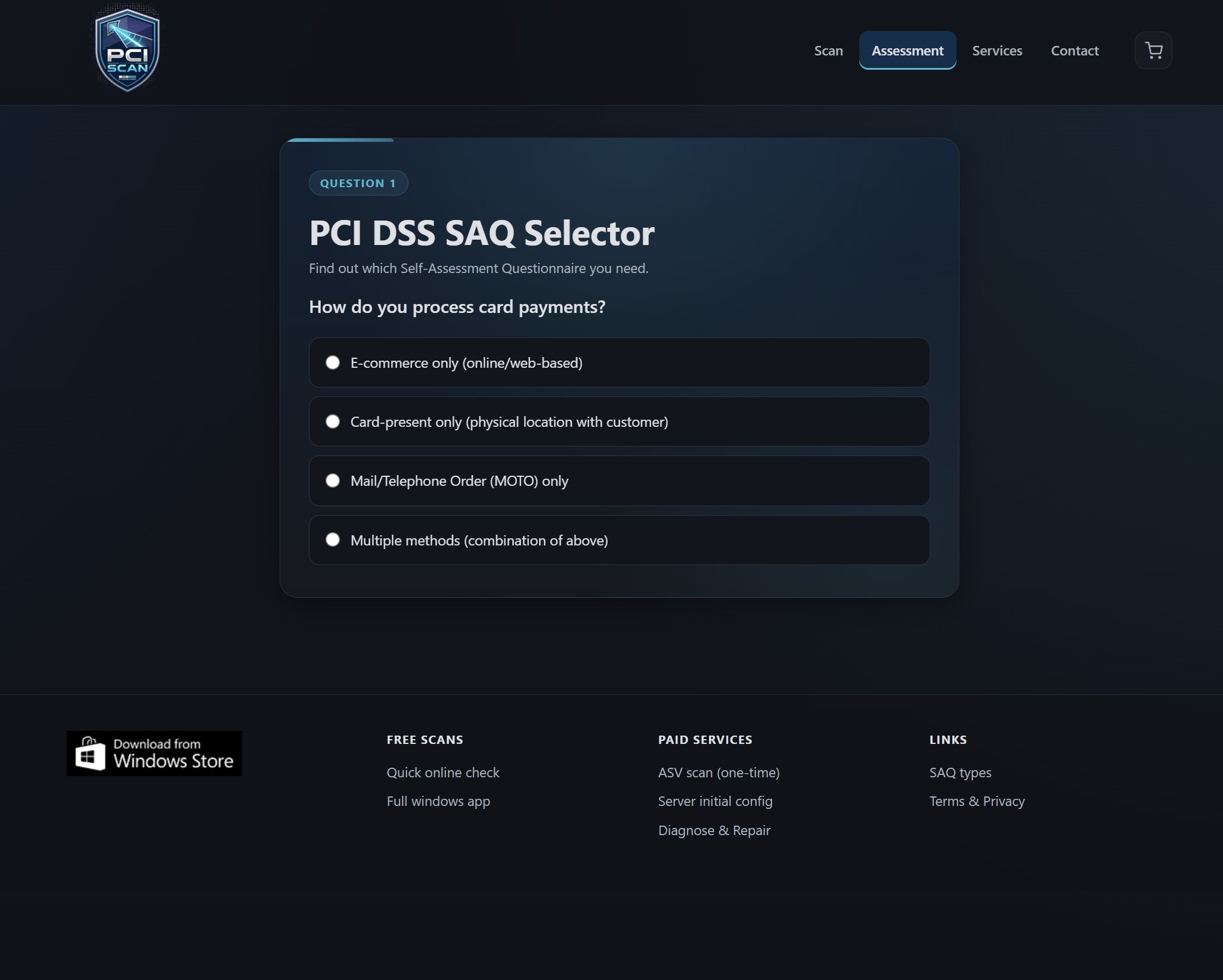Screen dimensions: 1223x980
Task: Click 'How do you process card payments?' text
Action: click(x=457, y=307)
